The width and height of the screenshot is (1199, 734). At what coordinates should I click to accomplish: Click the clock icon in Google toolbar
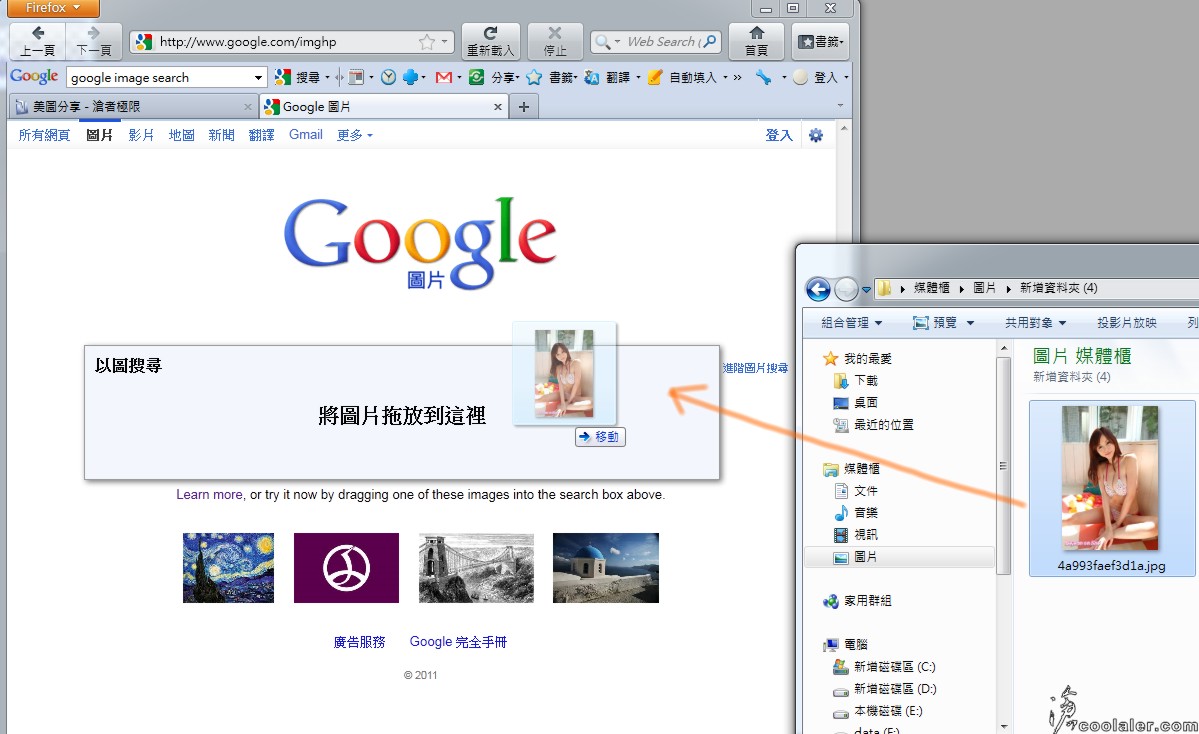coord(388,77)
